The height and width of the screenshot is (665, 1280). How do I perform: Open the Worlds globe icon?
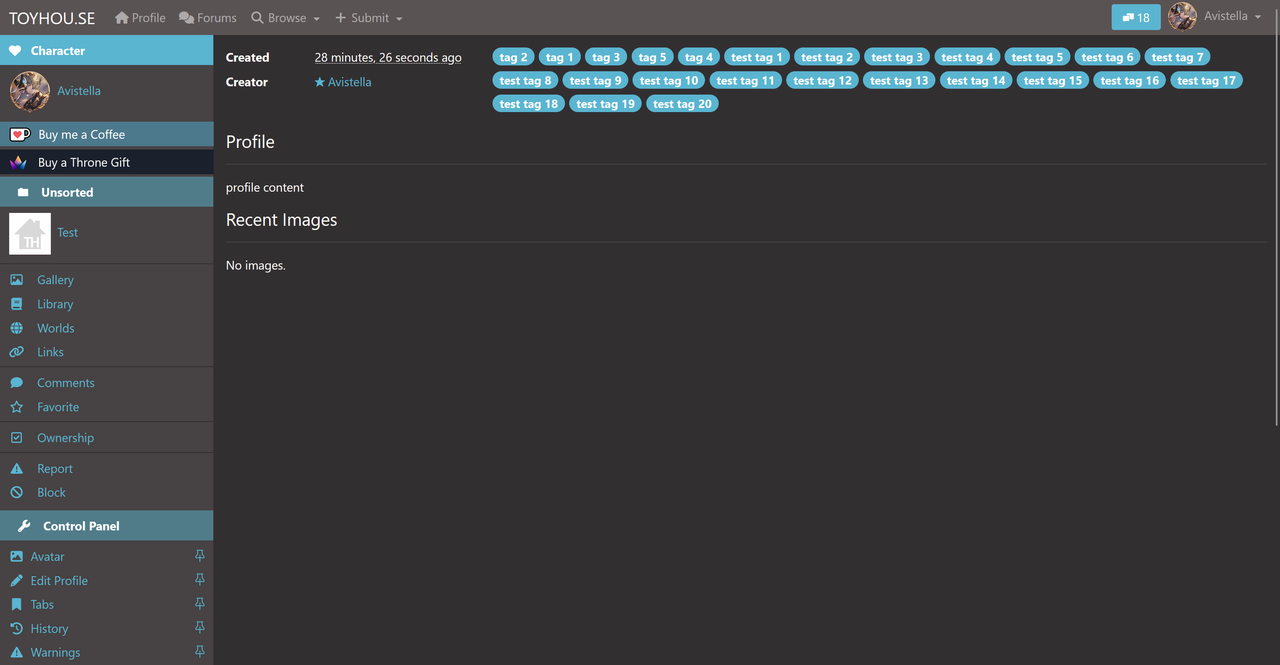click(16, 328)
